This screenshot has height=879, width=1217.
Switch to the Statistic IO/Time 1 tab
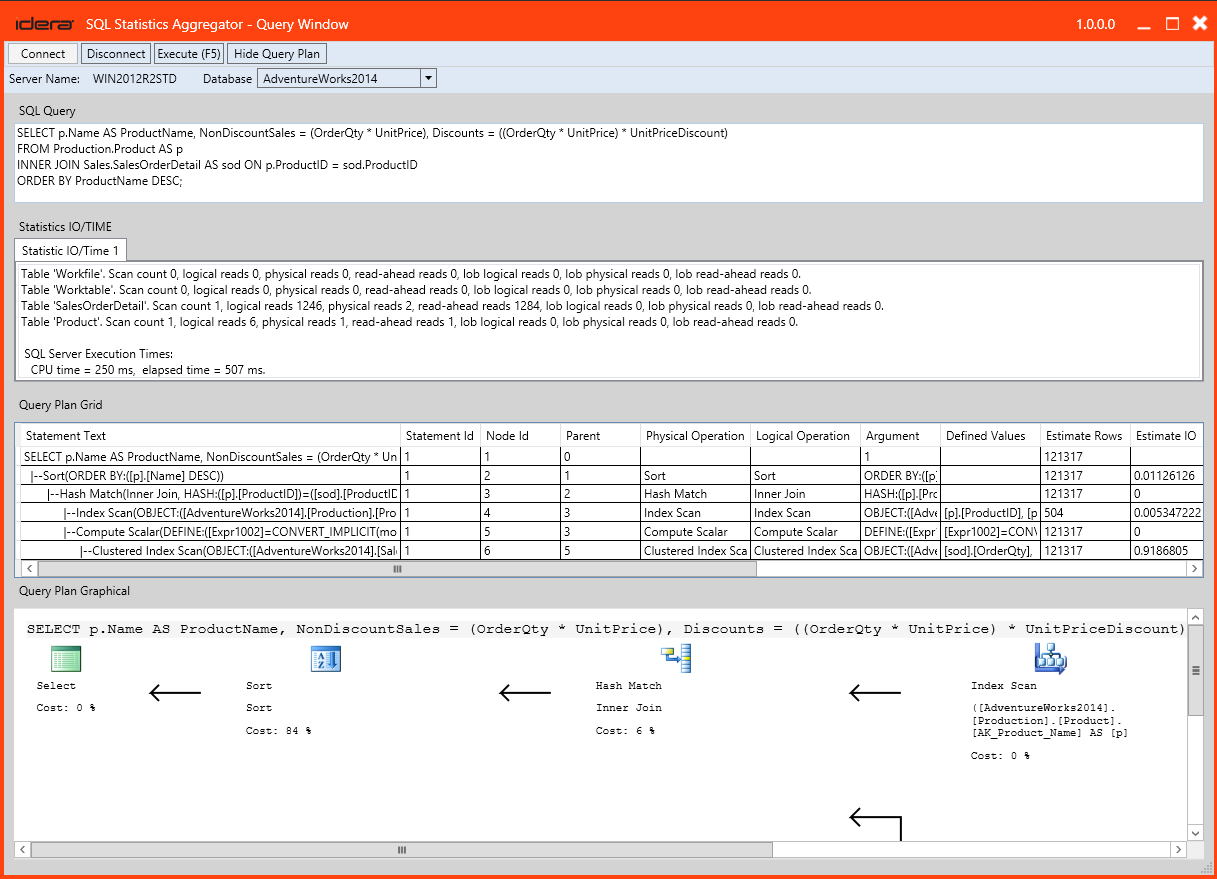click(68, 249)
